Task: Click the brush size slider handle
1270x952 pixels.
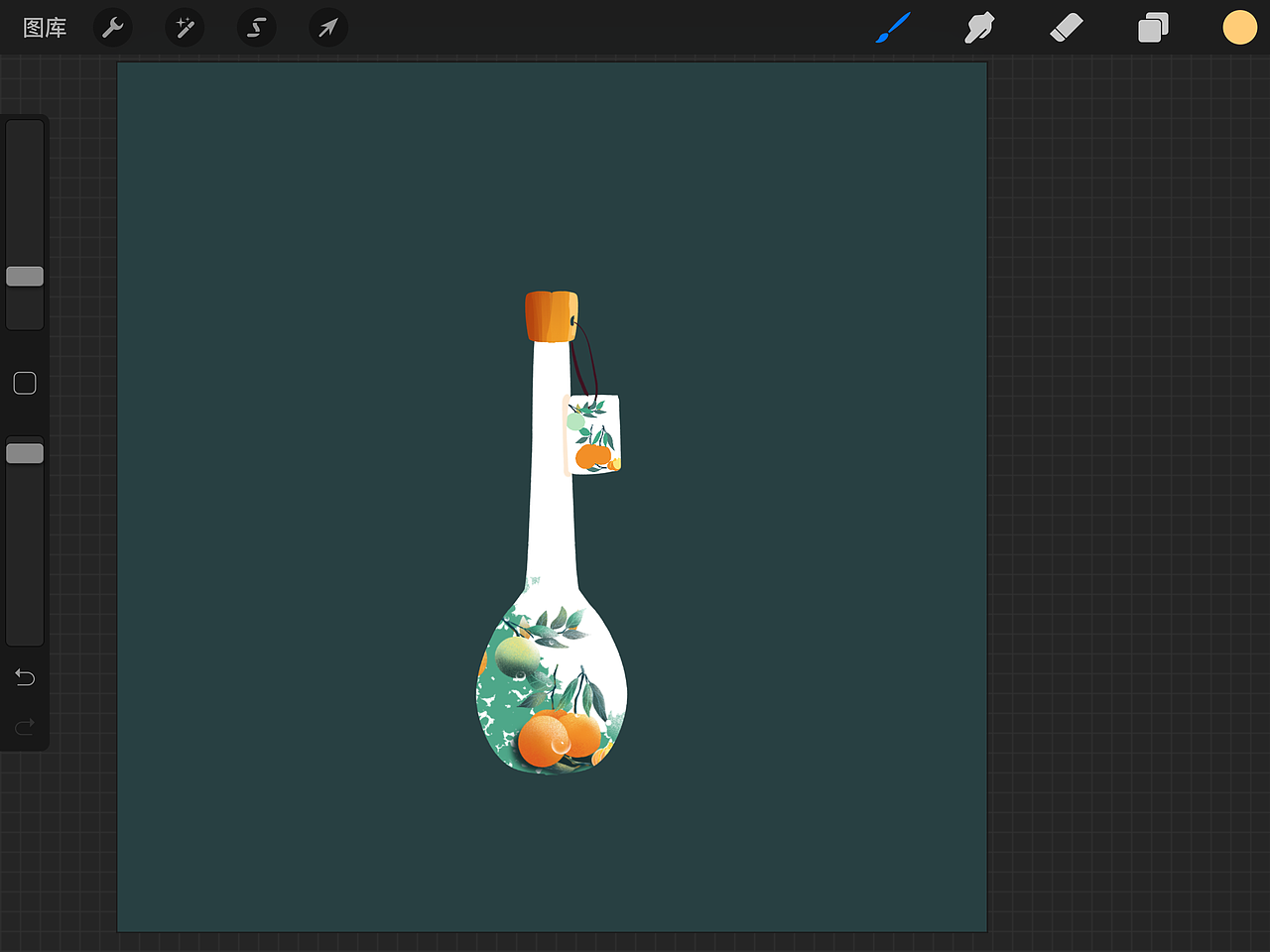Action: 25,276
